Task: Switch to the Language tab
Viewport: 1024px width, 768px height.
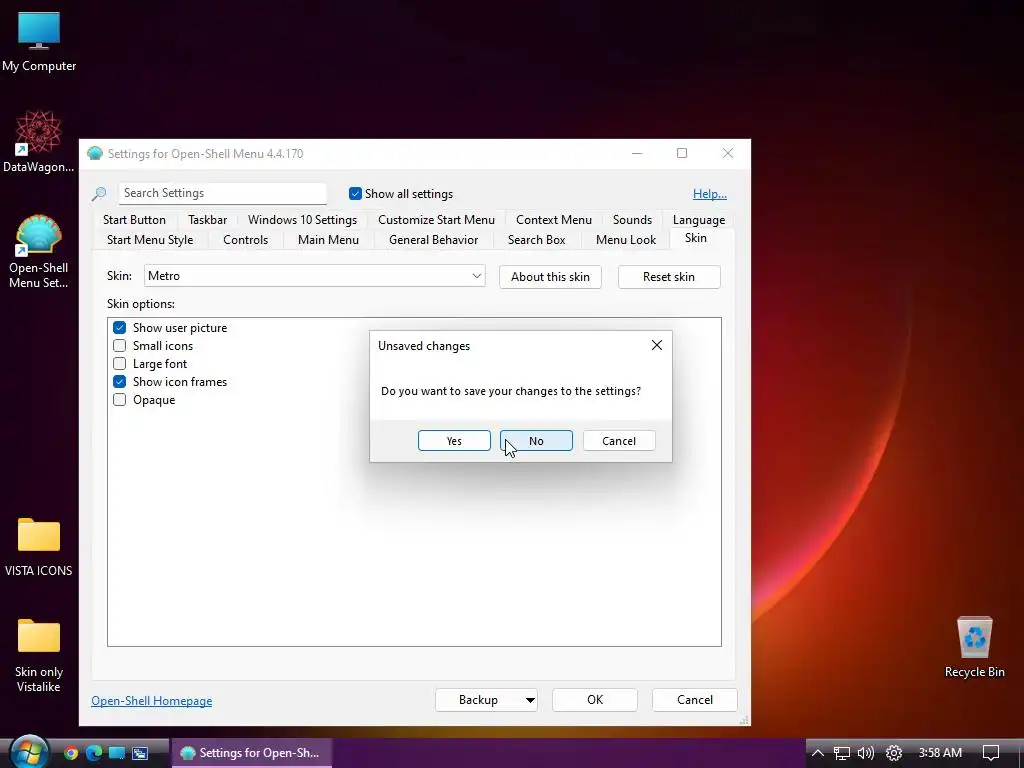Action: coord(699,219)
